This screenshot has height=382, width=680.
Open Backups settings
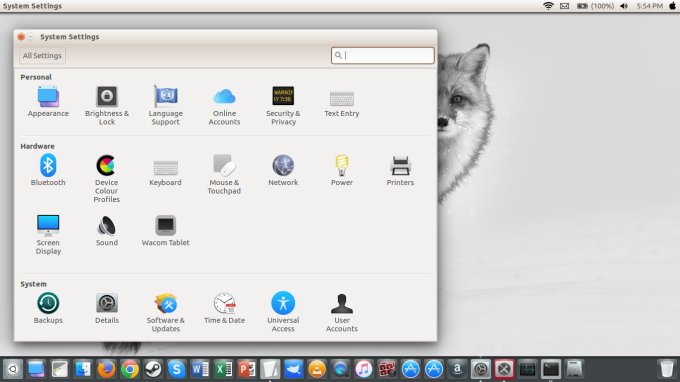pos(48,308)
